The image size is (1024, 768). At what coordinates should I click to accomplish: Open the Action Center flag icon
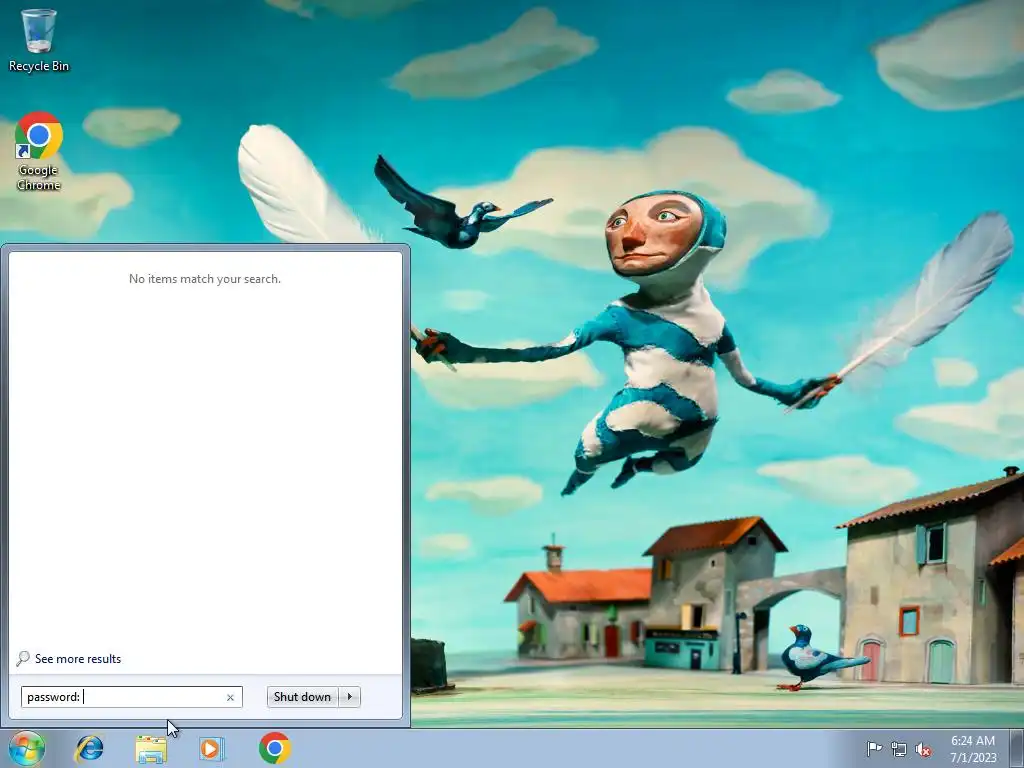coord(874,749)
